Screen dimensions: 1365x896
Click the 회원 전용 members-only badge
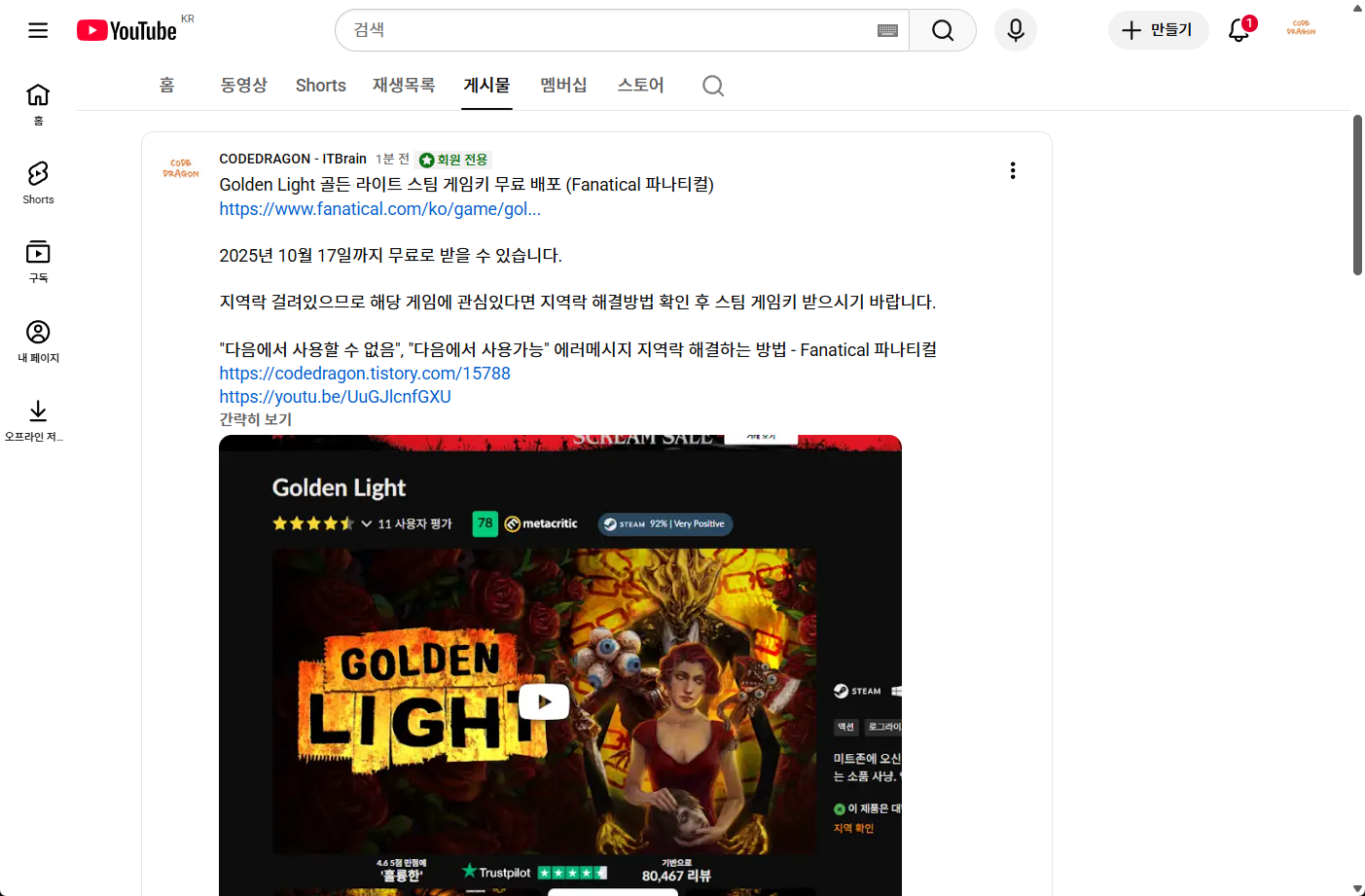point(453,160)
